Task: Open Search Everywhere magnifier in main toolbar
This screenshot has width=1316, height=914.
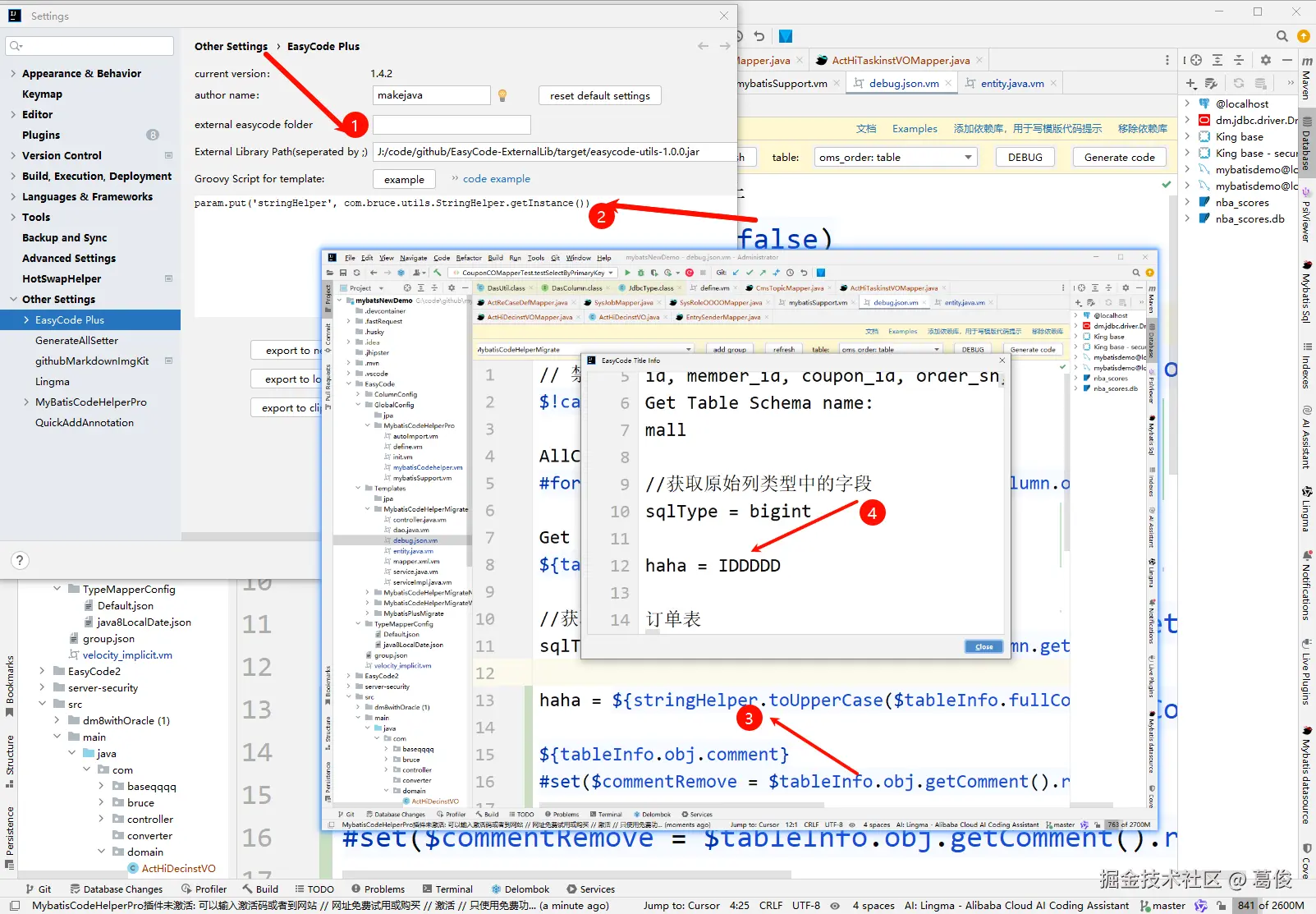Action: pyautogui.click(x=1282, y=36)
